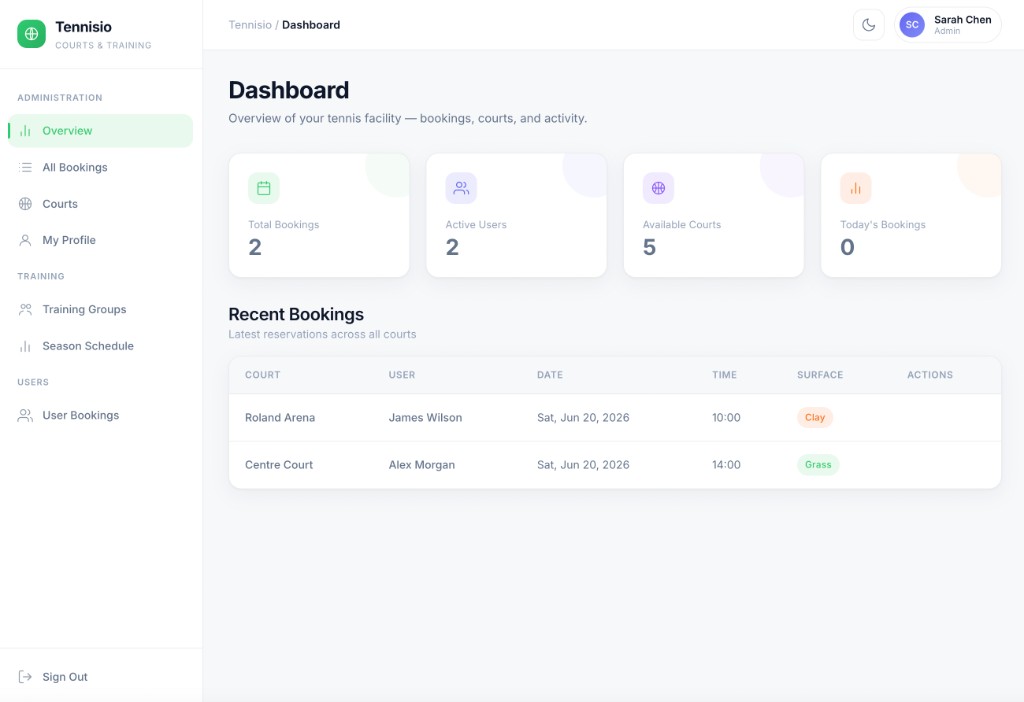
Task: Click the USER column header
Action: (x=402, y=375)
